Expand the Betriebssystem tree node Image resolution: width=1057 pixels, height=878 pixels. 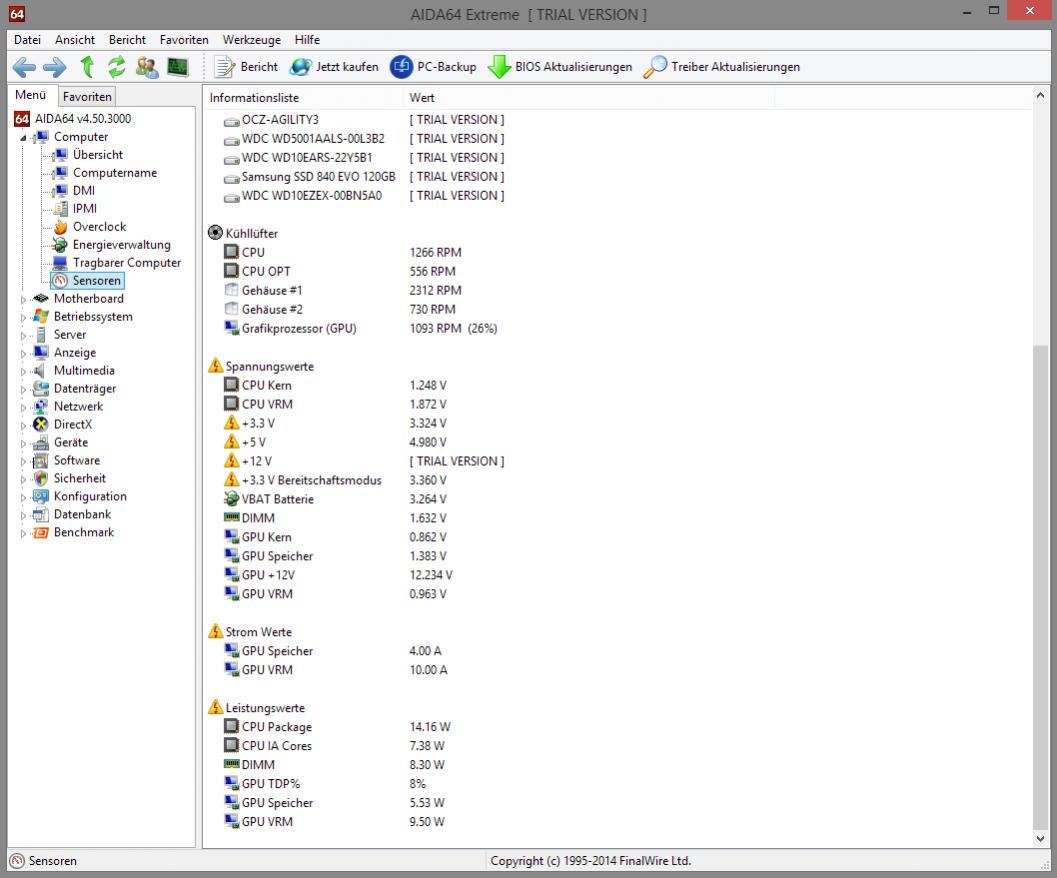[x=24, y=317]
